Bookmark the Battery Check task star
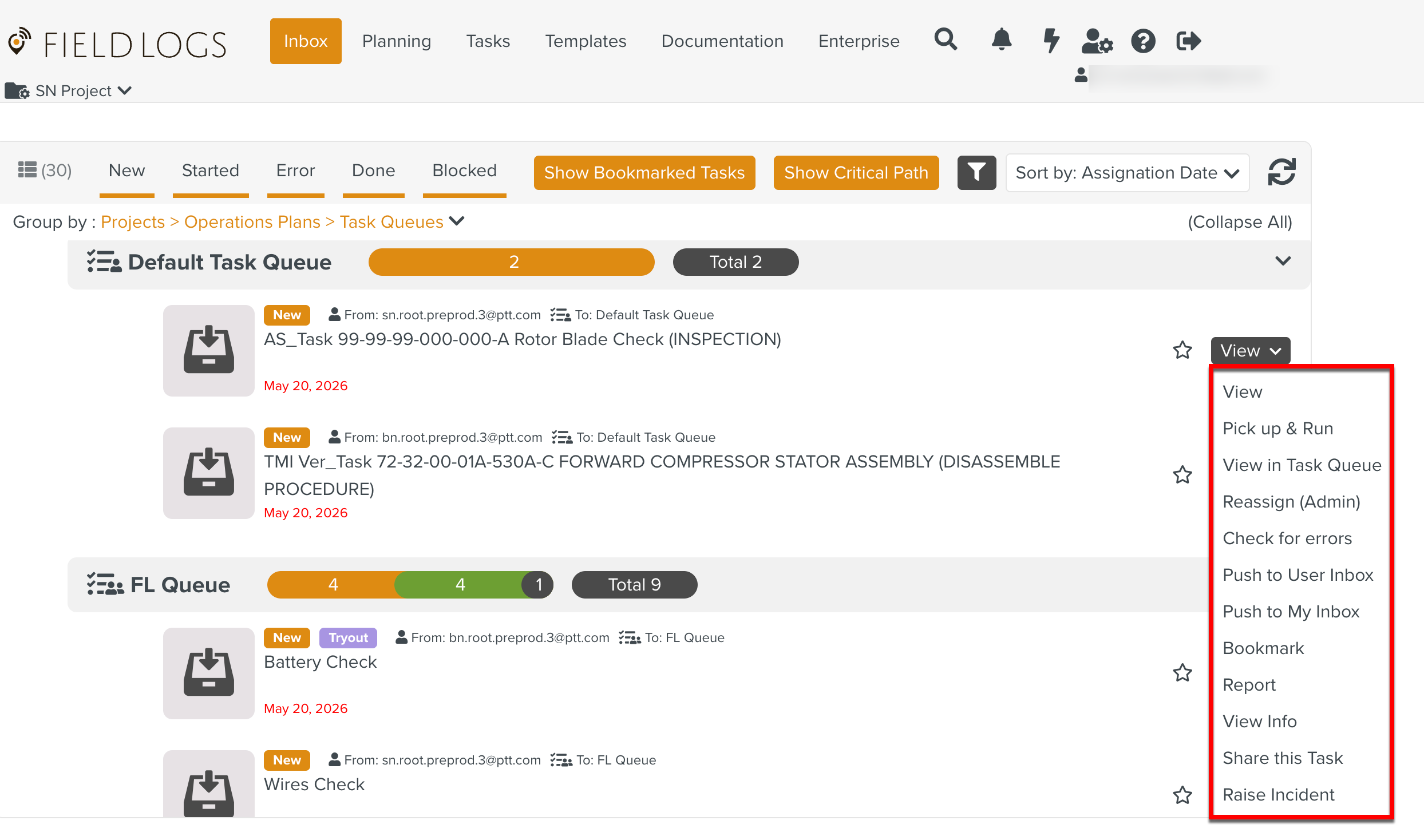This screenshot has width=1424, height=840. 1182,672
